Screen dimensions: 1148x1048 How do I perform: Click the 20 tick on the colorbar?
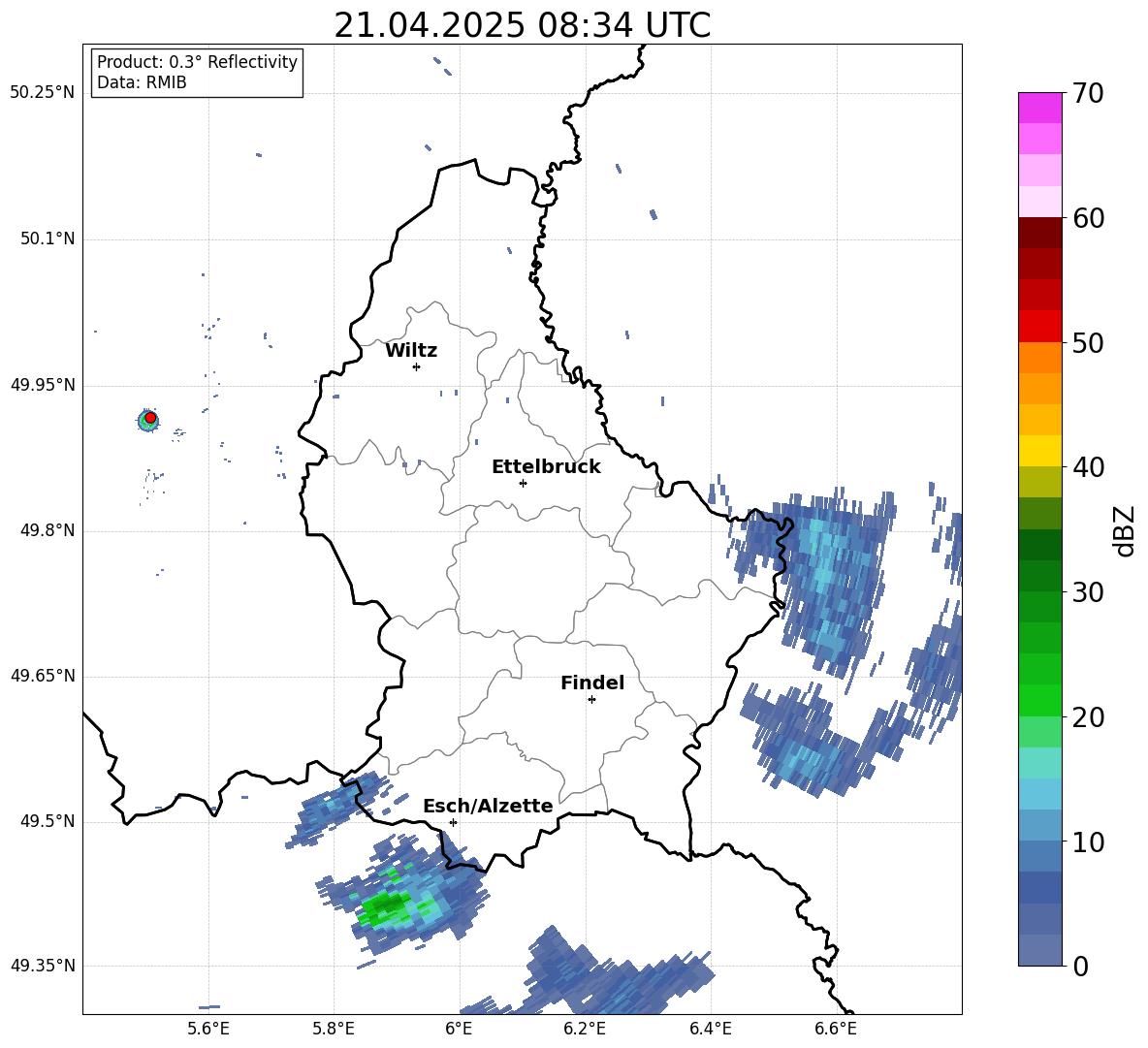[x=1088, y=717]
